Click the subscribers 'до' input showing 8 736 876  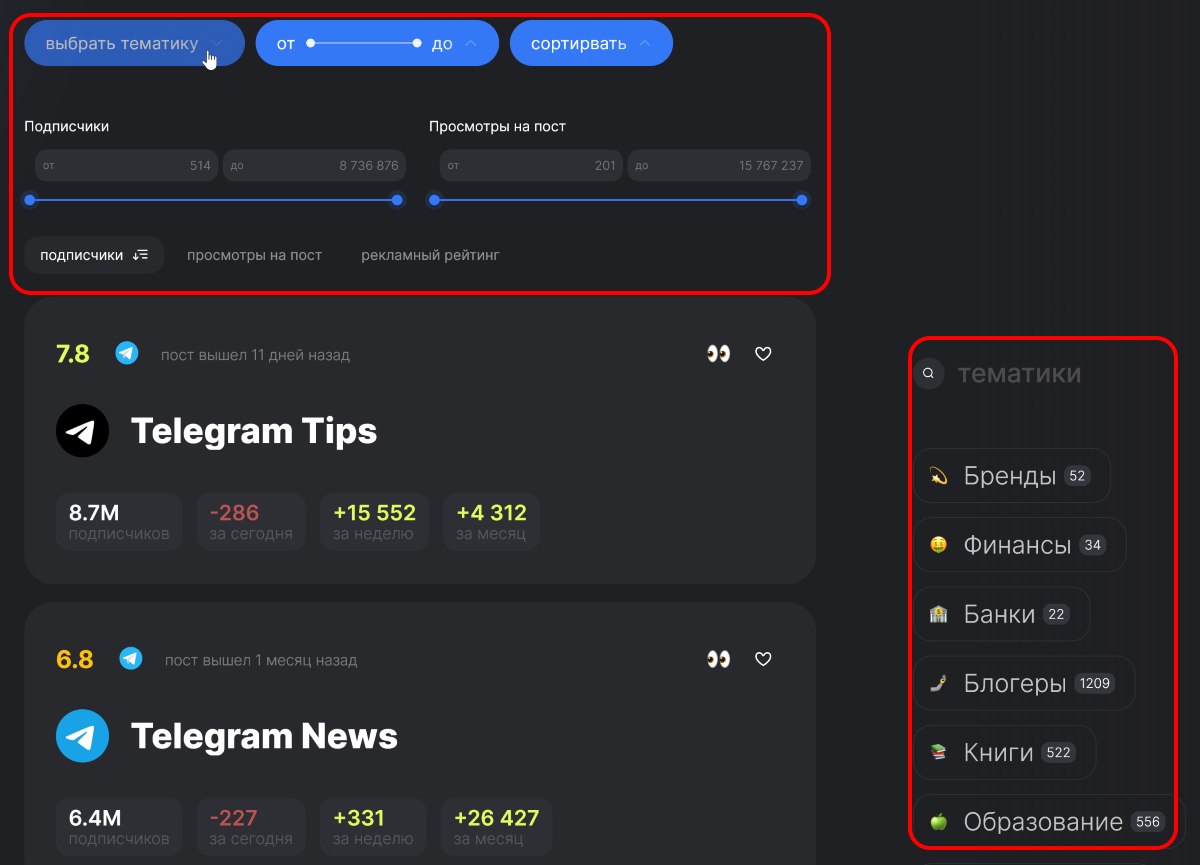coord(314,166)
